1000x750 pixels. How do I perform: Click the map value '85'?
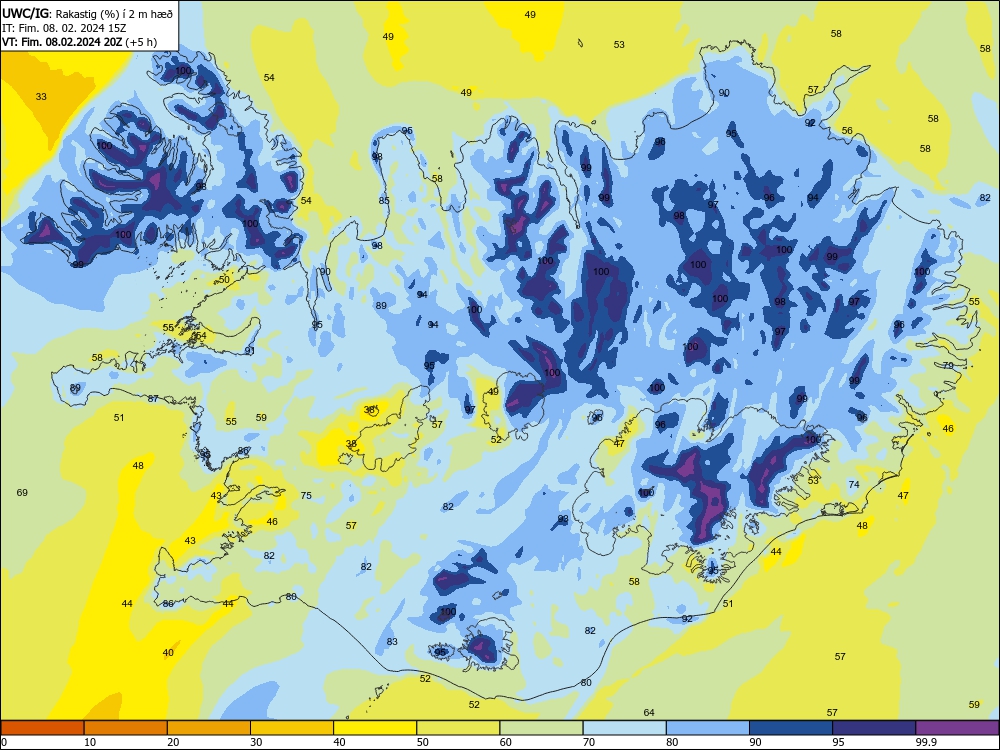click(x=384, y=201)
